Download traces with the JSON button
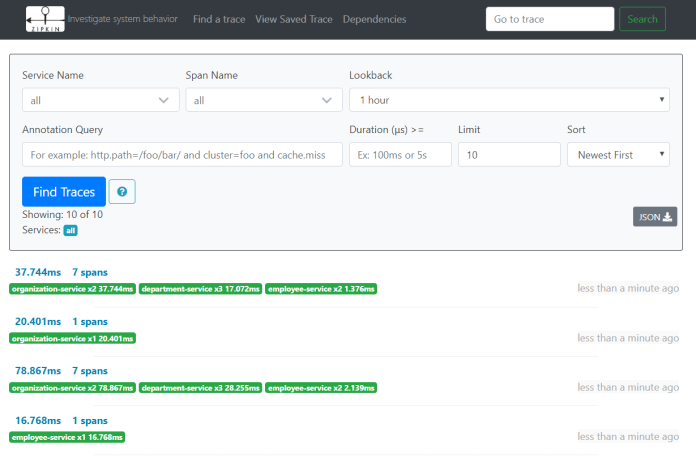The width and height of the screenshot is (696, 462). click(x=654, y=217)
